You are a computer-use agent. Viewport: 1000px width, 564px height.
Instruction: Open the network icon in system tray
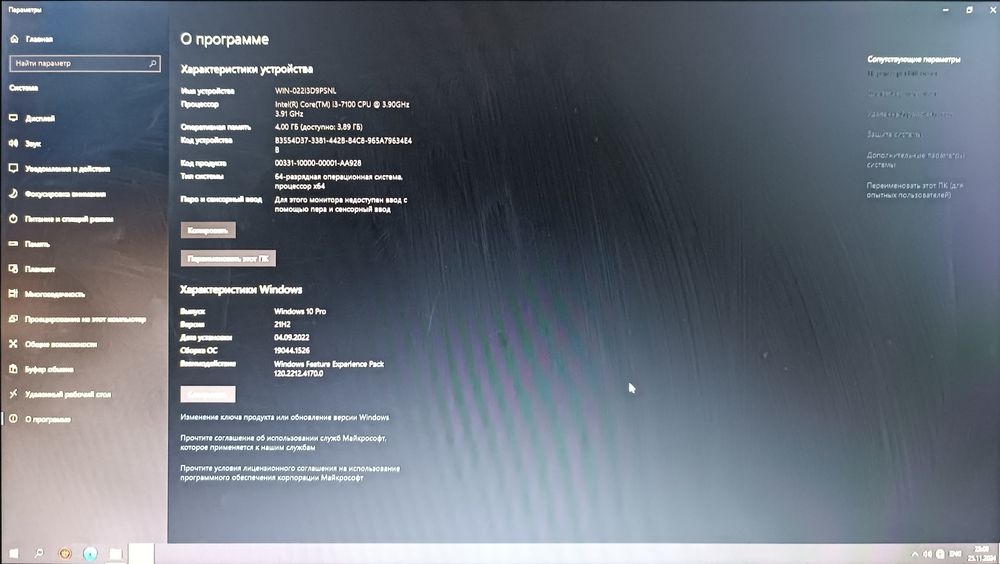[940, 554]
